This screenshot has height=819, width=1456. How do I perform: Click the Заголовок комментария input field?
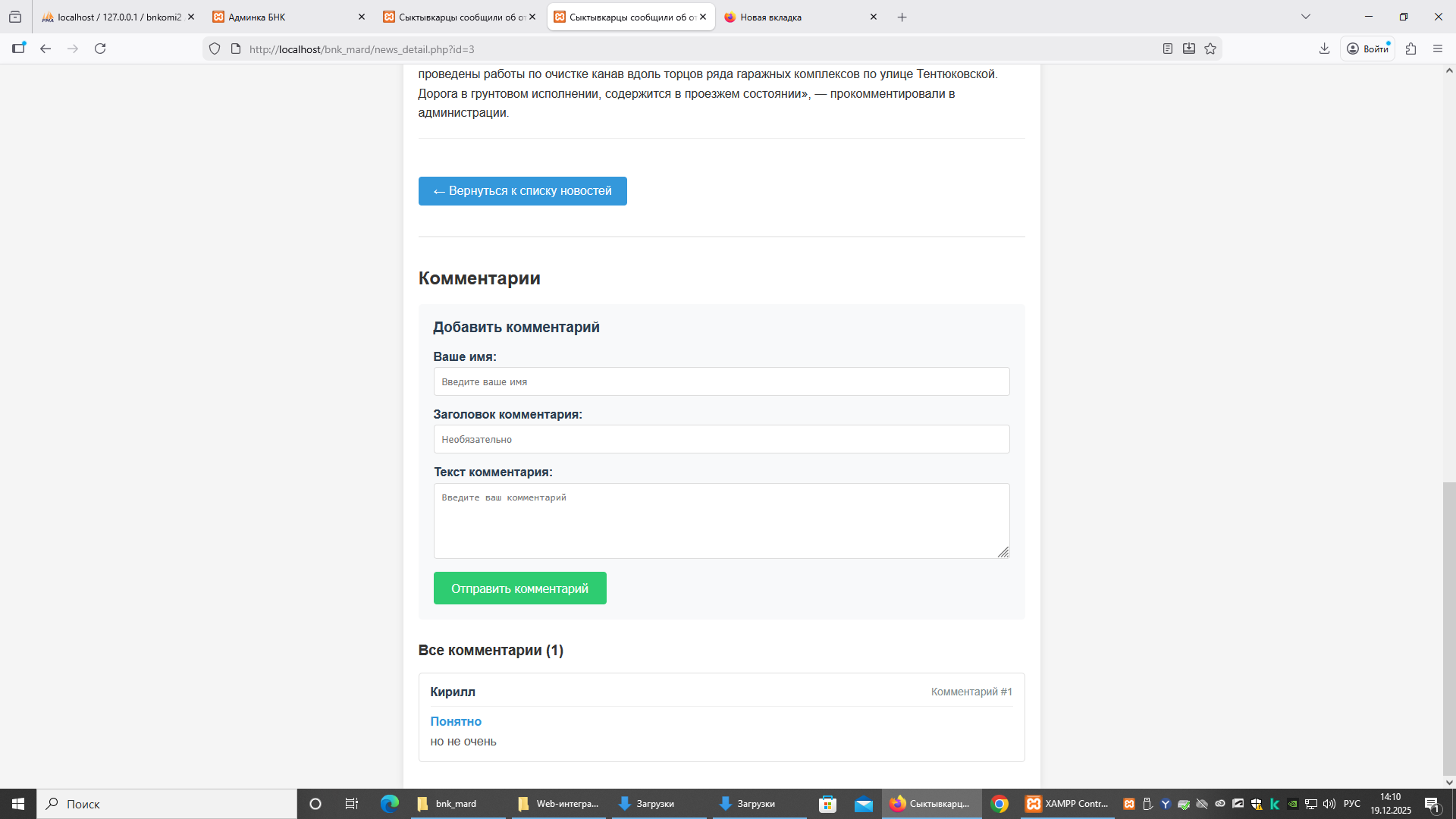(720, 439)
